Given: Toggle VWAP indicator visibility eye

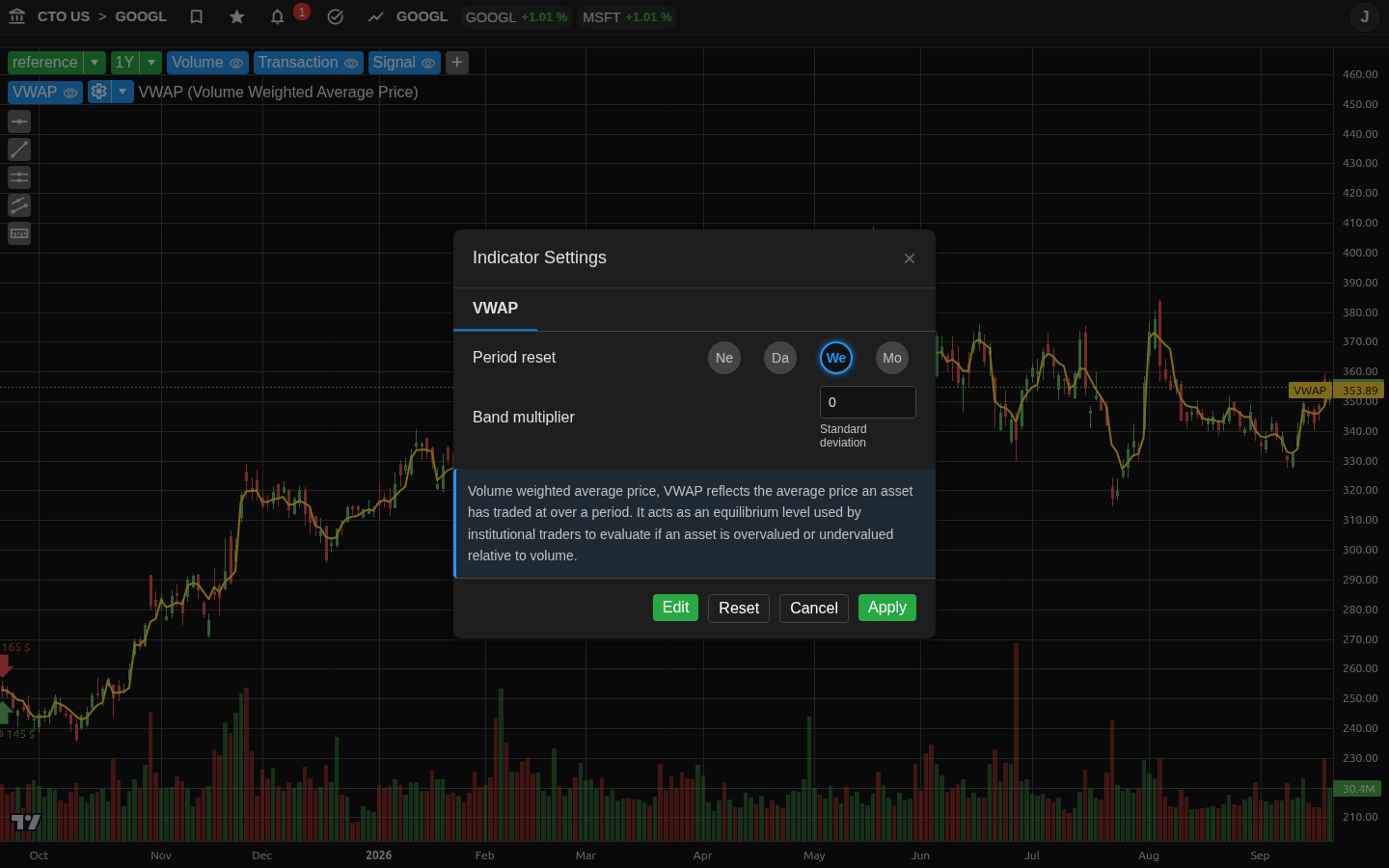Looking at the screenshot, I should tap(70, 93).
